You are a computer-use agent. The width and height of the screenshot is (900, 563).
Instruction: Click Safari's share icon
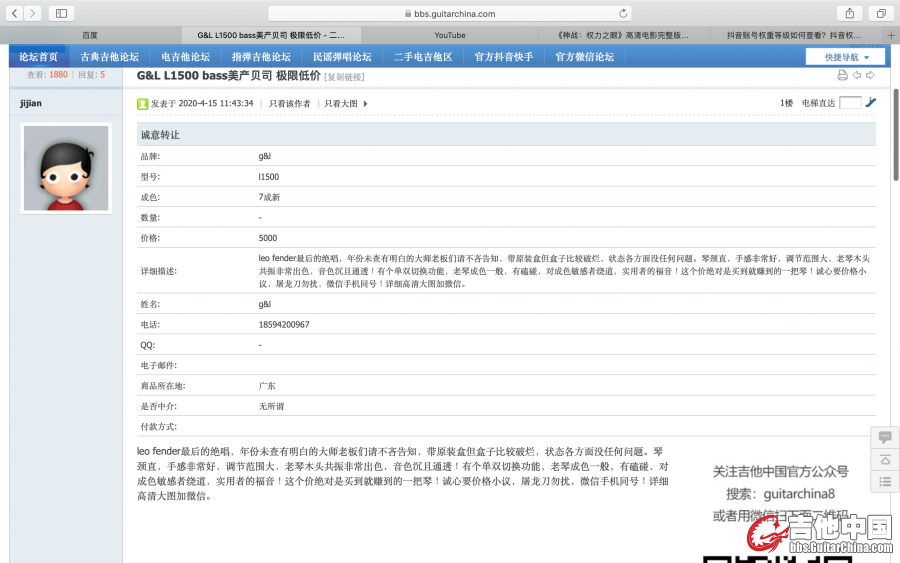[850, 13]
